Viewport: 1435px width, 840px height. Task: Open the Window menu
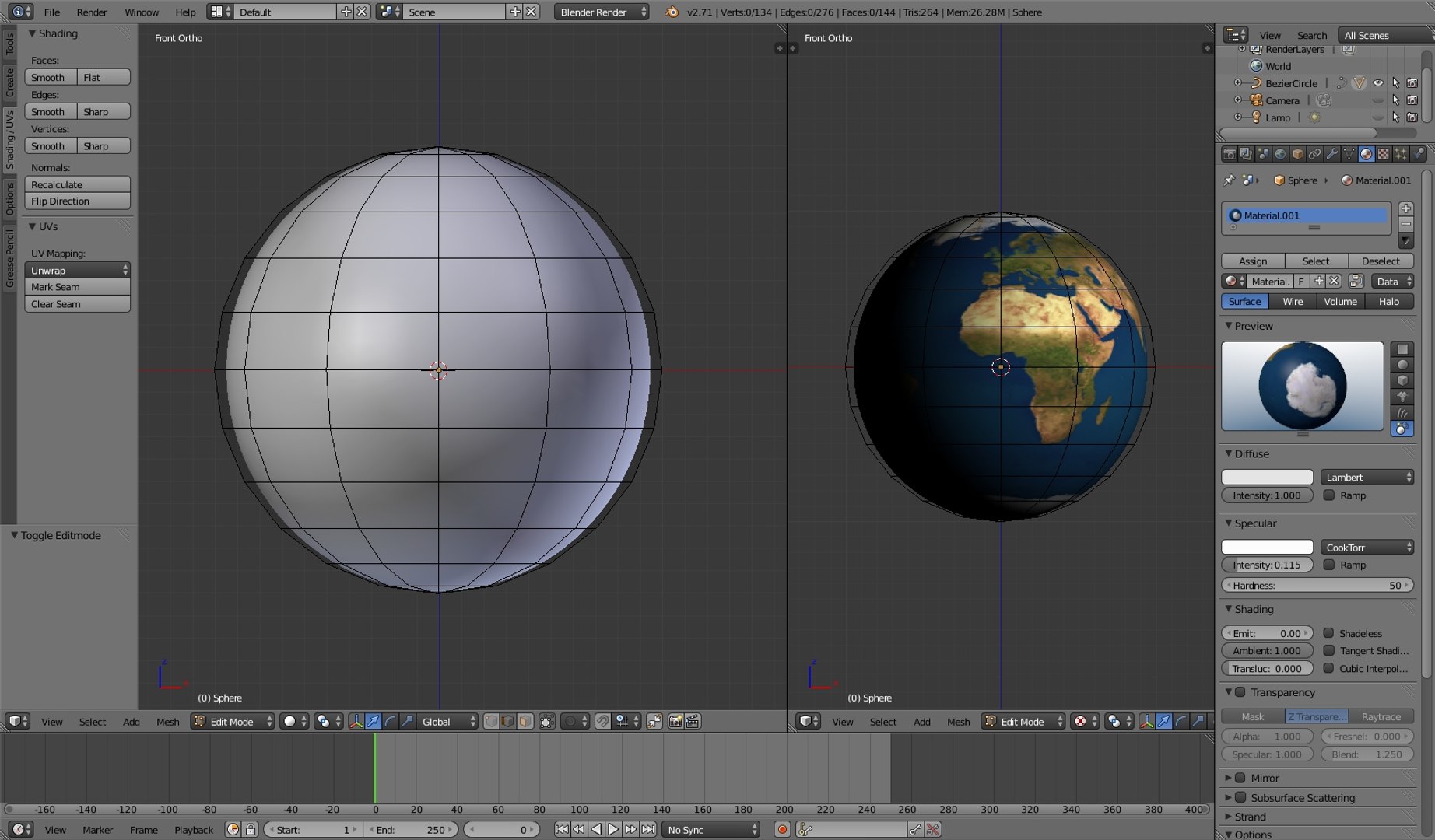(x=142, y=12)
